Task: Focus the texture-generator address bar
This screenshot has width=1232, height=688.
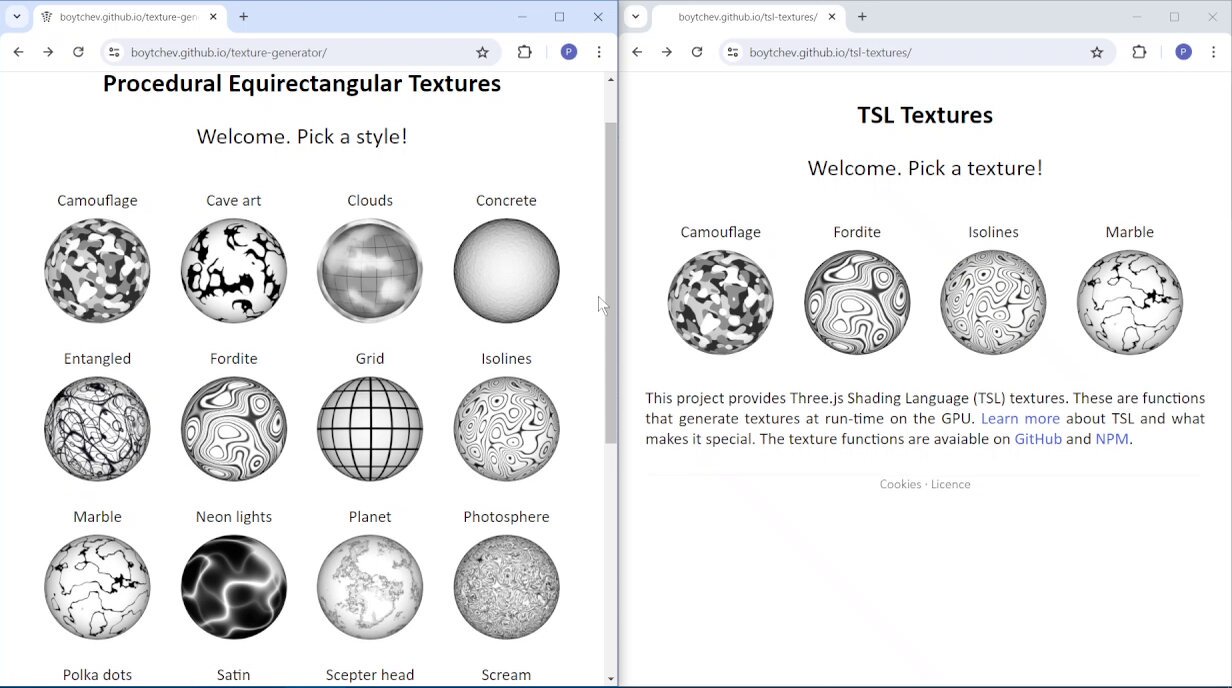Action: (x=300, y=52)
